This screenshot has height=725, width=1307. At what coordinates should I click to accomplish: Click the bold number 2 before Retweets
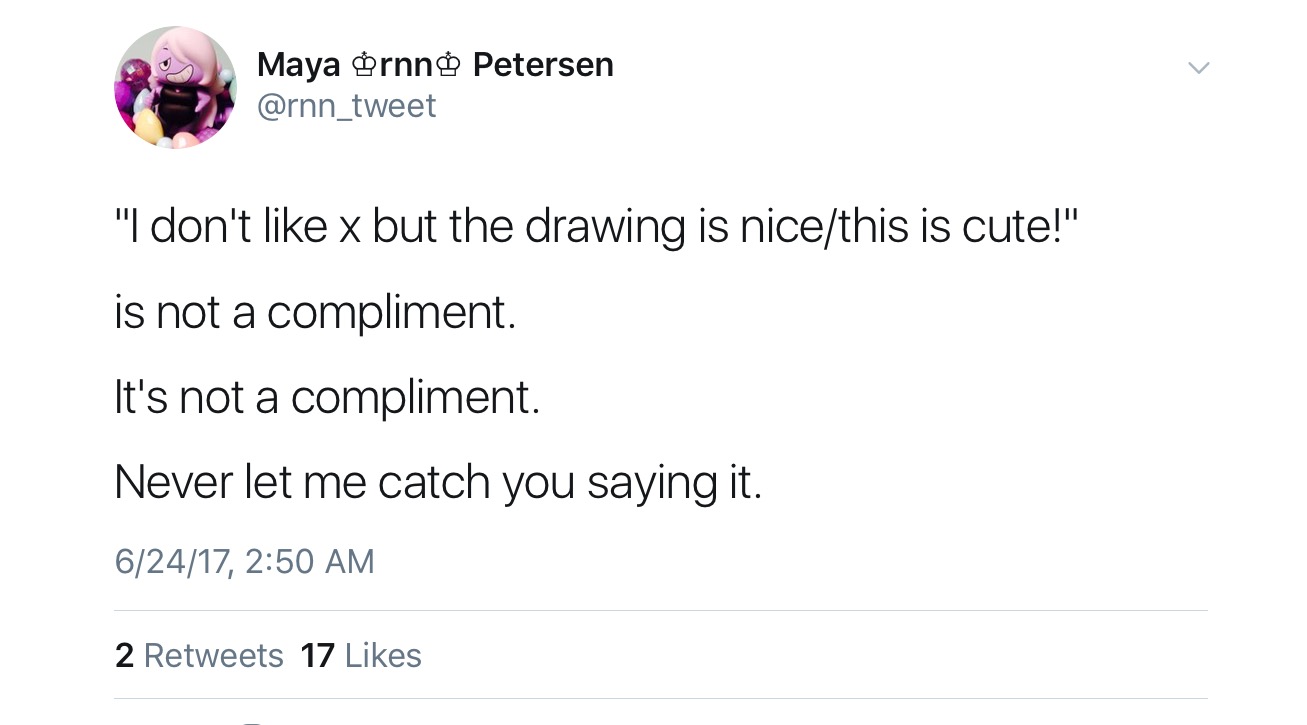click(124, 655)
